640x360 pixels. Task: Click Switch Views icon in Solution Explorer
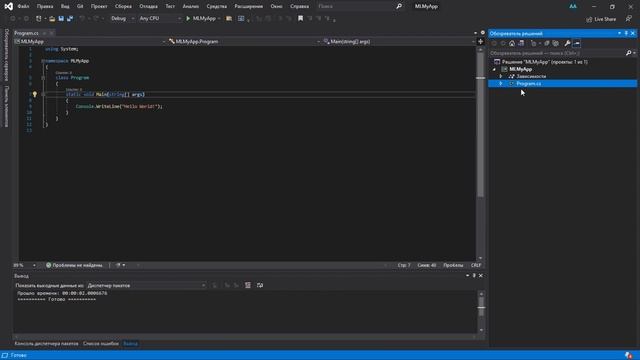pos(521,43)
